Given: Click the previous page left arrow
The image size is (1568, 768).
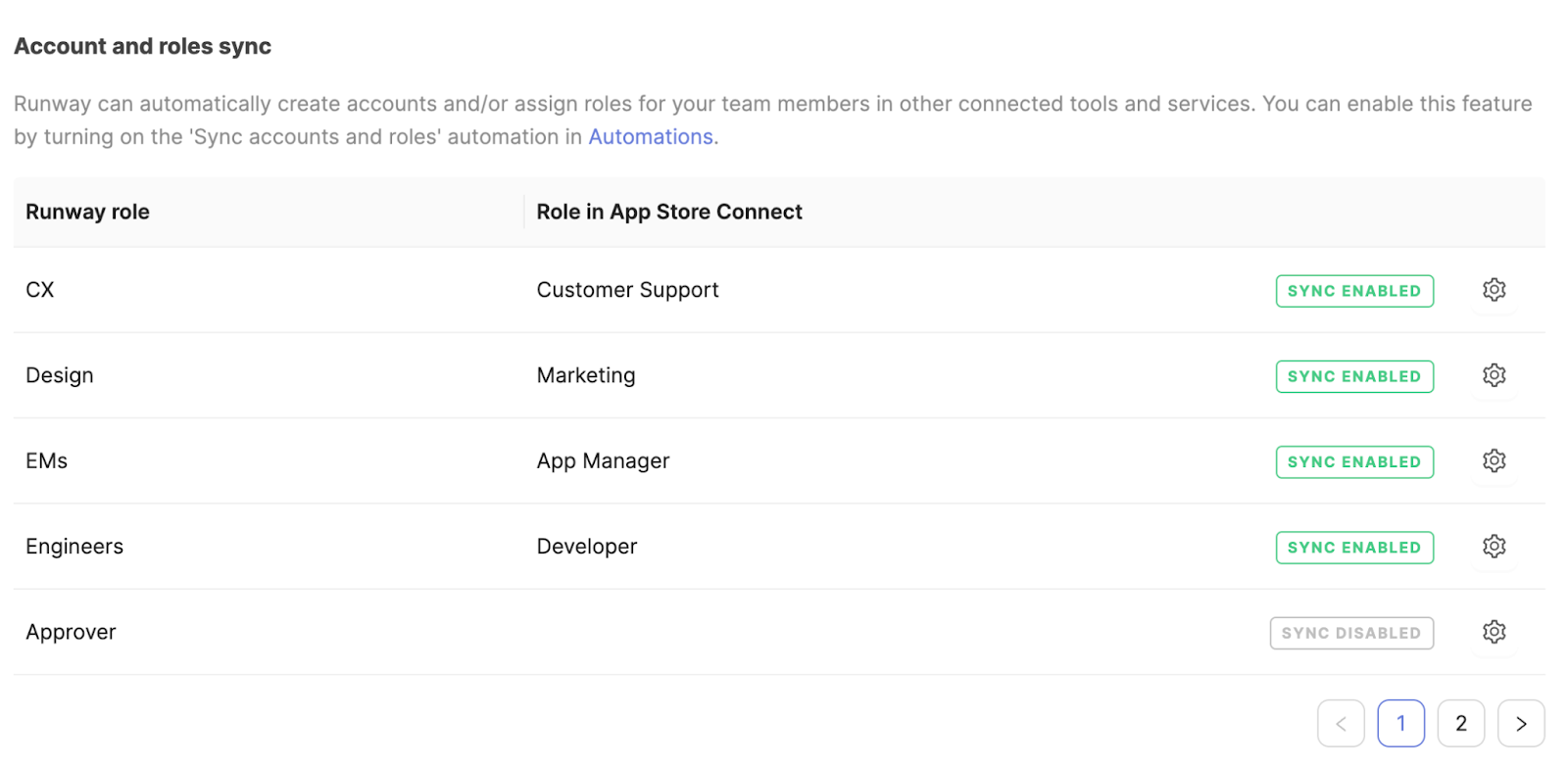Looking at the screenshot, I should [x=1341, y=724].
